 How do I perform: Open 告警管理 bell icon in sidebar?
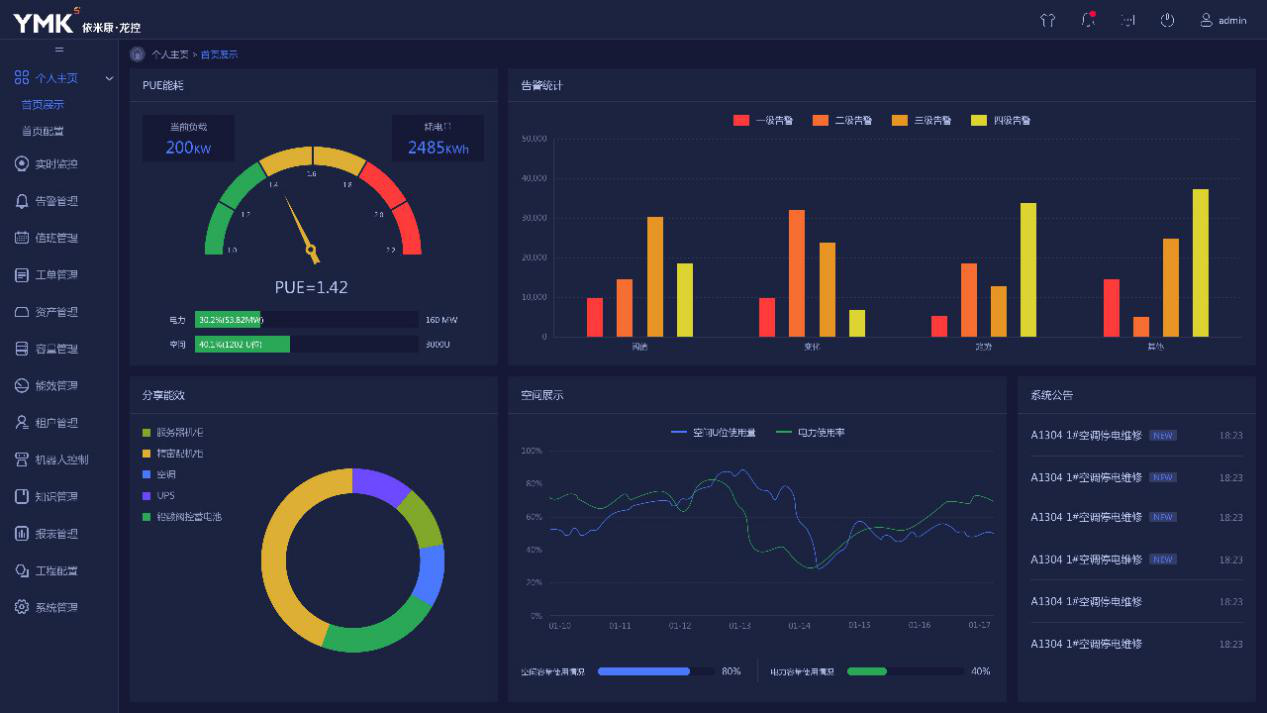[x=22, y=201]
